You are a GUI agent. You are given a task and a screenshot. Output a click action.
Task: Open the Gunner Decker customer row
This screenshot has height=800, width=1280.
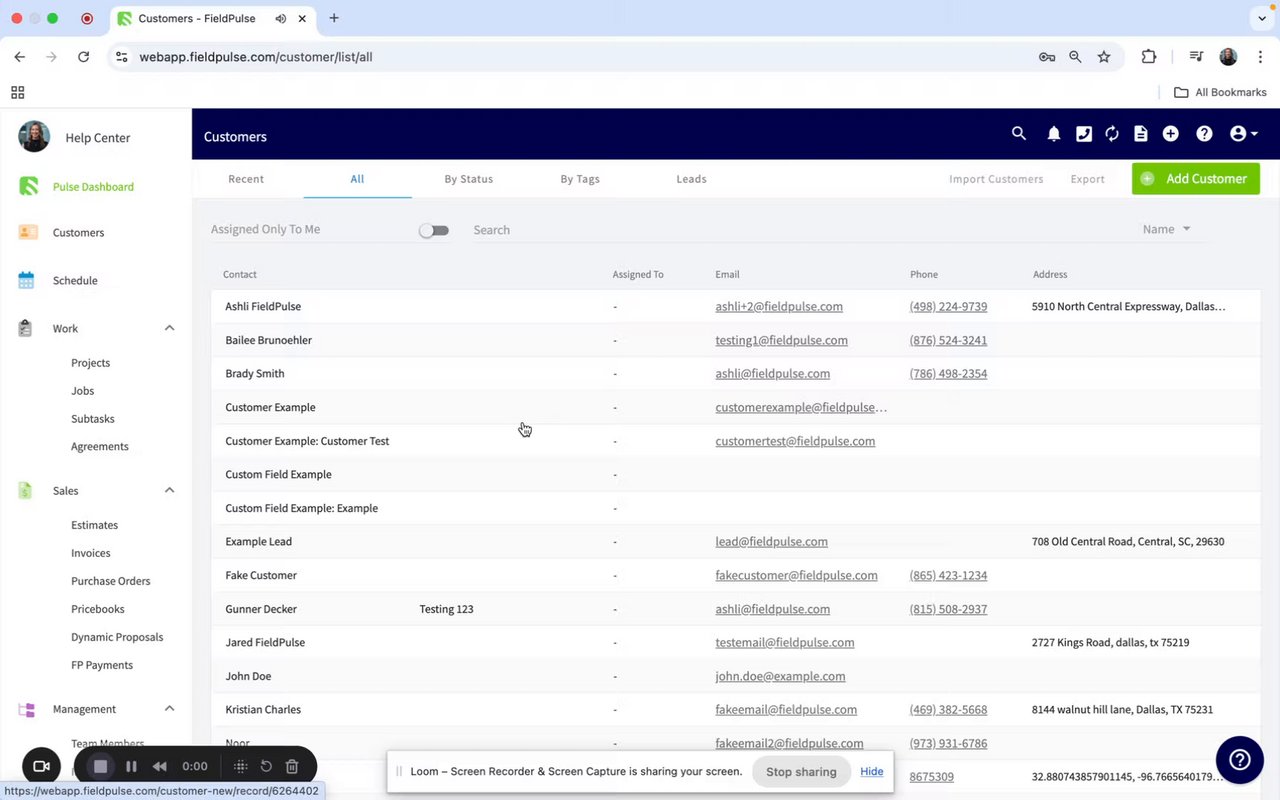coord(735,609)
